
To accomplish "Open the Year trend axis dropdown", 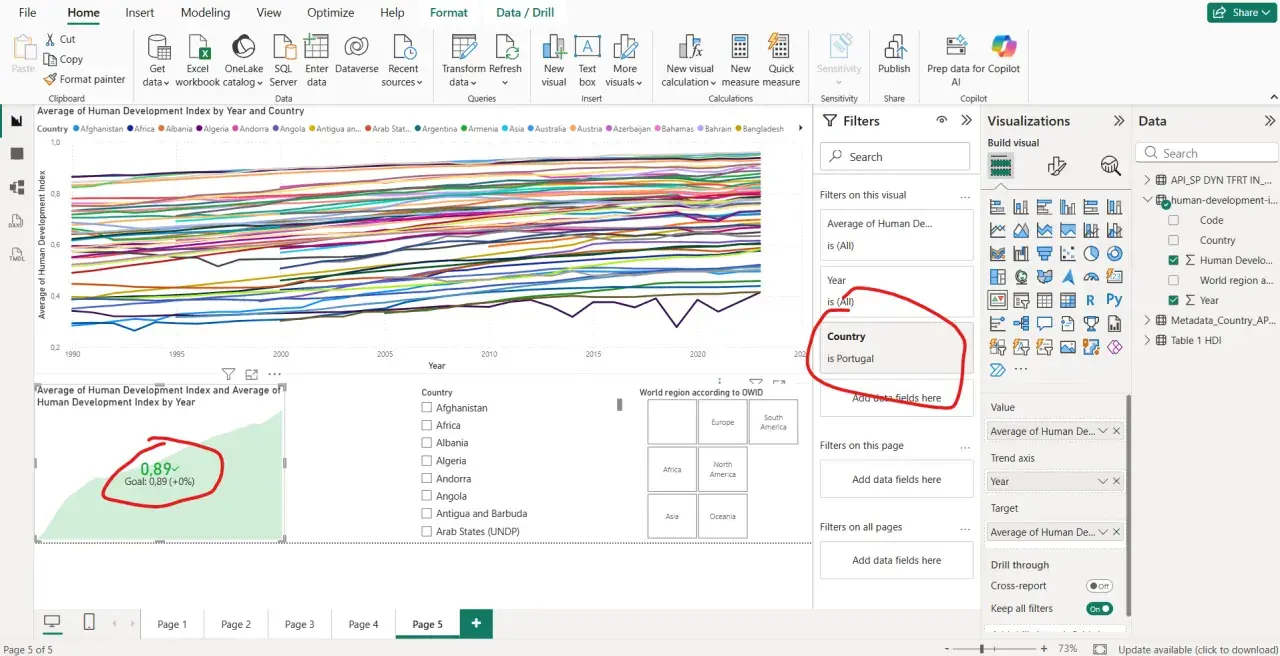I will click(x=1103, y=481).
